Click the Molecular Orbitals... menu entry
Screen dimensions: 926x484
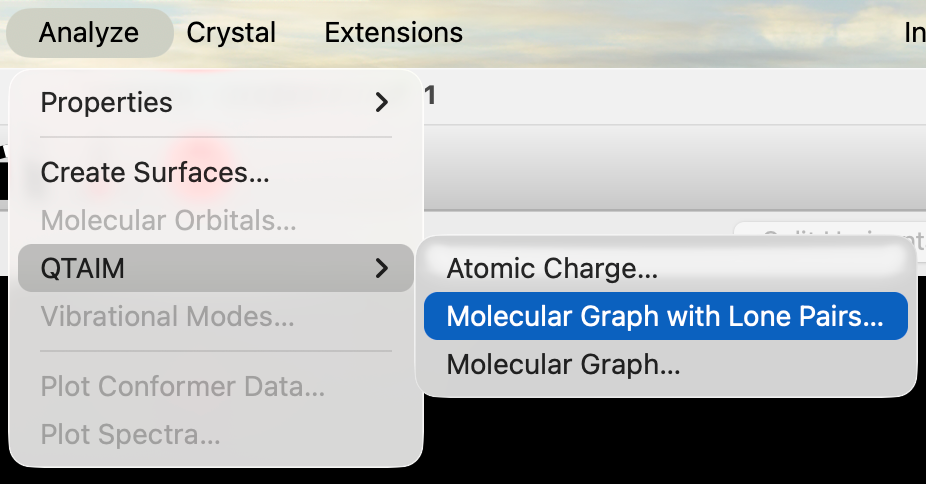[168, 220]
